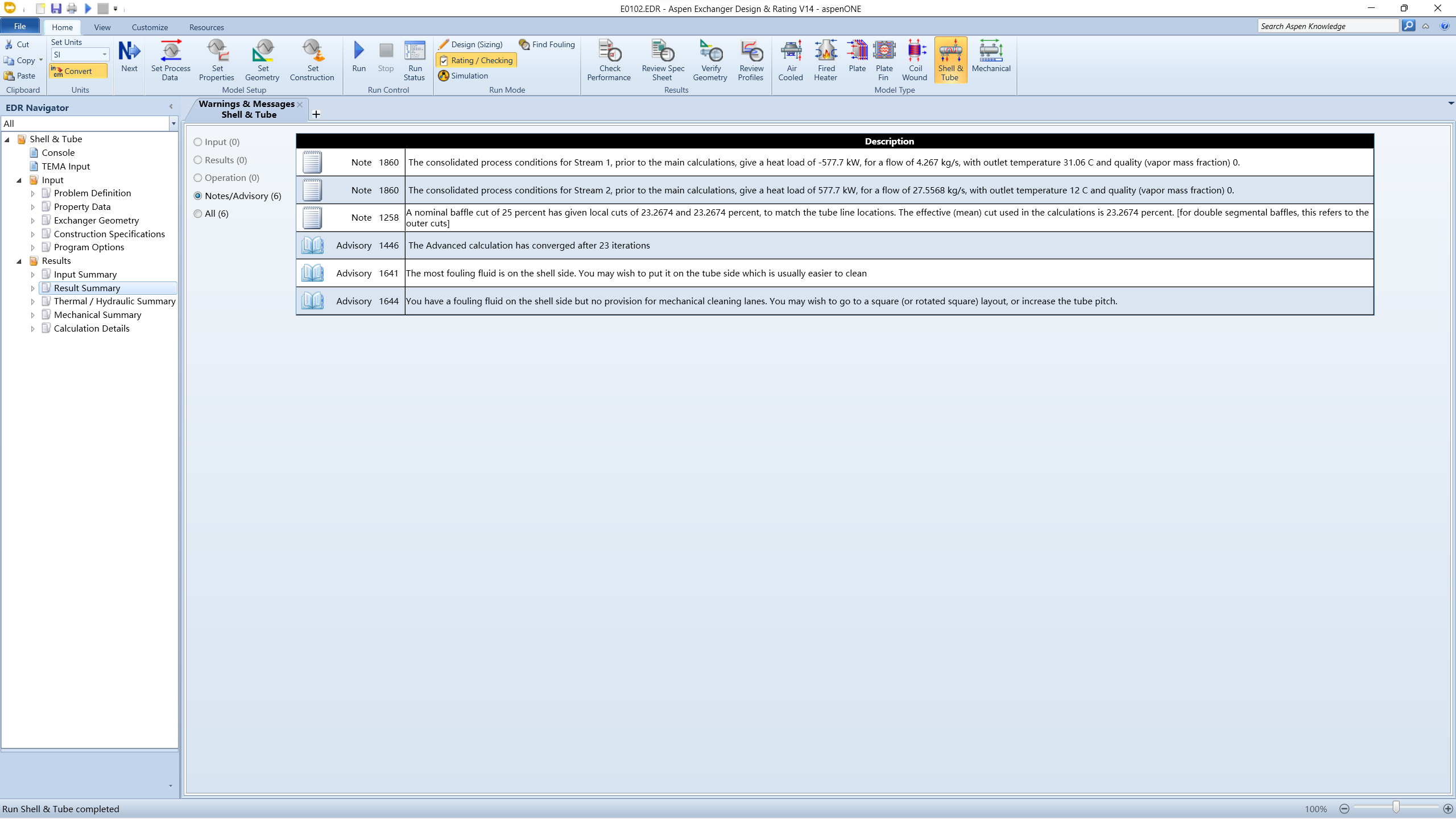Switch to the View ribbon tab
This screenshot has width=1456, height=819.
(102, 27)
